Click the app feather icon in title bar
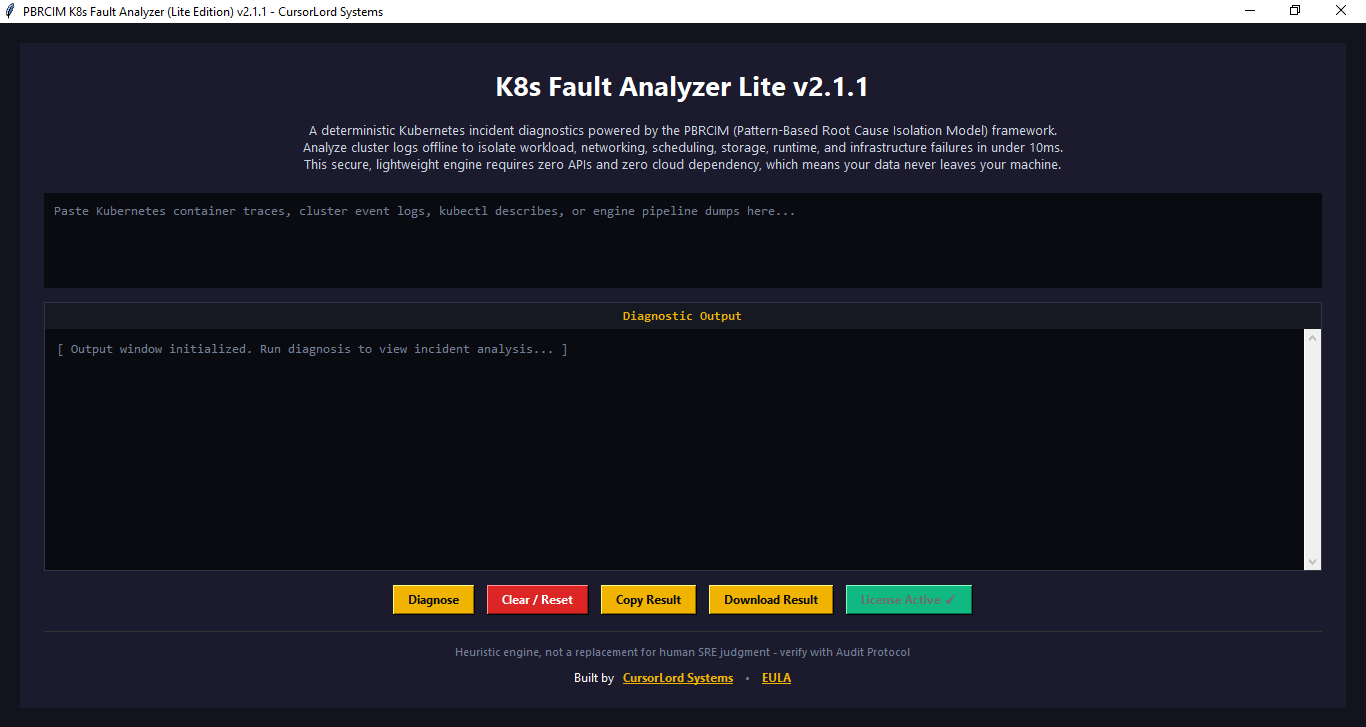The width and height of the screenshot is (1366, 727). tap(10, 12)
